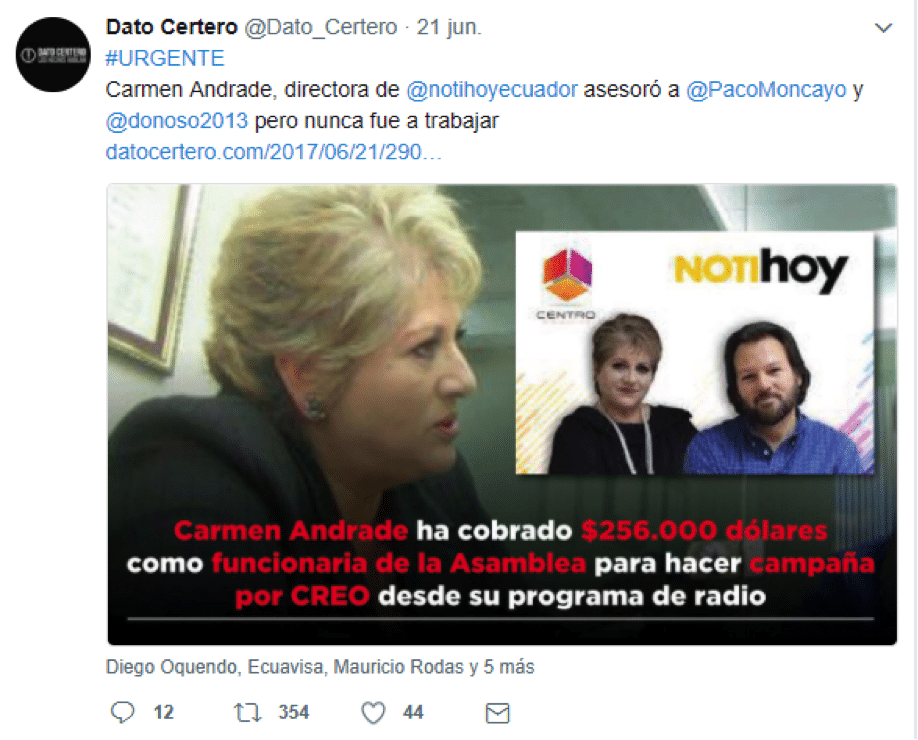The width and height of the screenshot is (918, 740).
Task: Click the reply count 12
Action: [x=163, y=712]
